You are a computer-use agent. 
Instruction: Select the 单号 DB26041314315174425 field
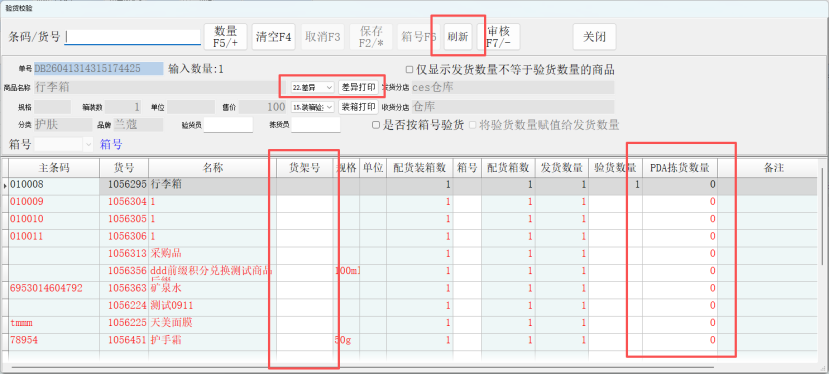tap(99, 69)
